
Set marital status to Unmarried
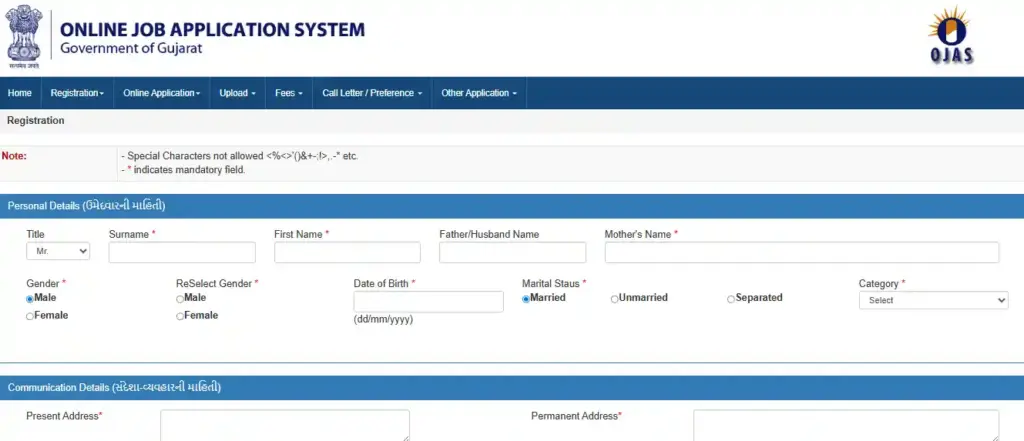tap(615, 298)
